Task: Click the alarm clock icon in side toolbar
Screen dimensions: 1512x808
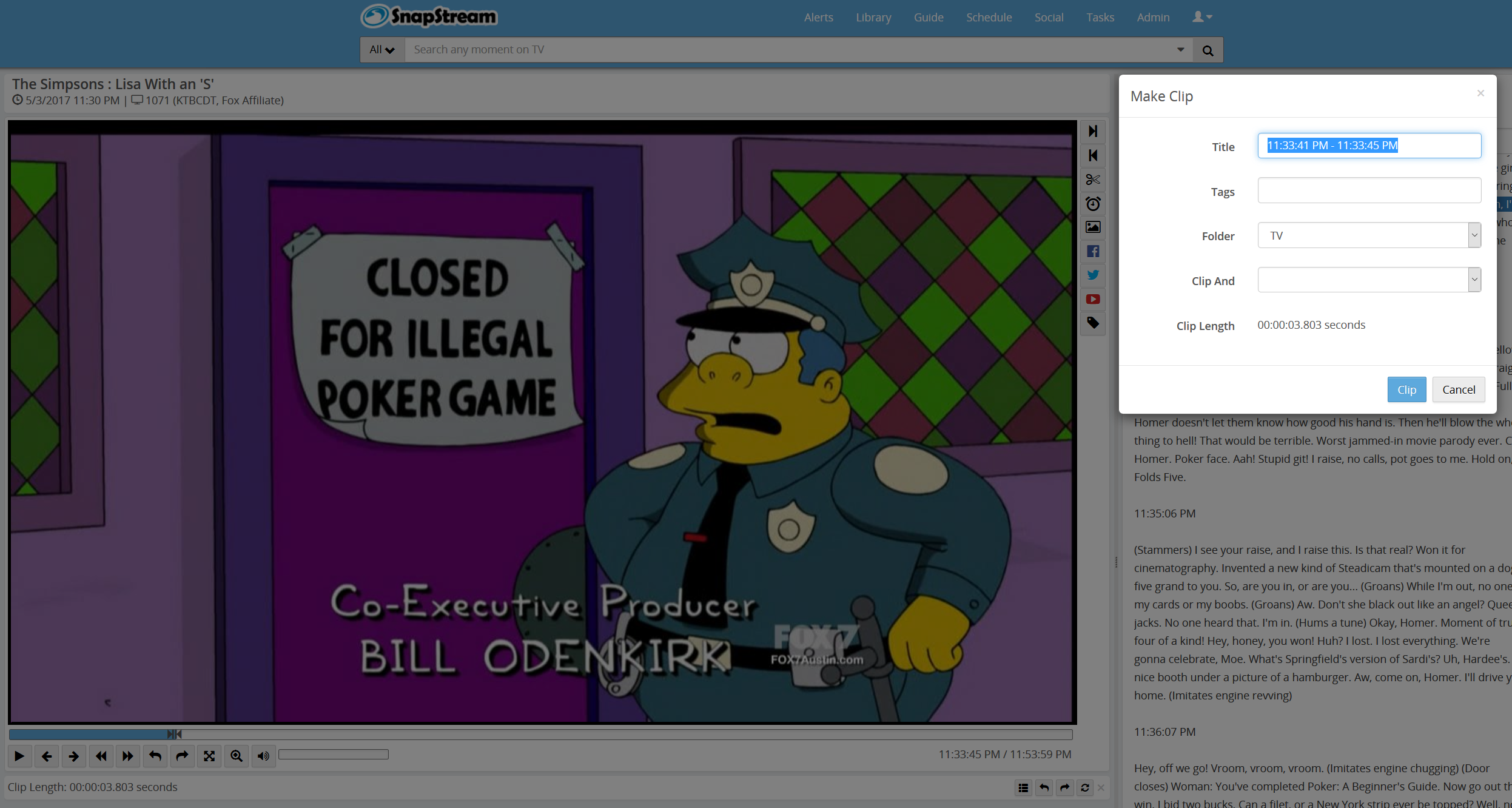Action: coord(1093,204)
